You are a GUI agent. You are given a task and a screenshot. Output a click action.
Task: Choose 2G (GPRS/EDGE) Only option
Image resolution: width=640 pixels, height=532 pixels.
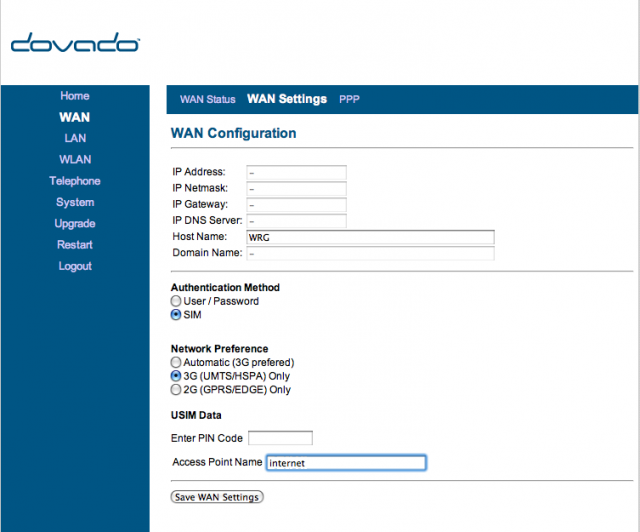tap(176, 390)
